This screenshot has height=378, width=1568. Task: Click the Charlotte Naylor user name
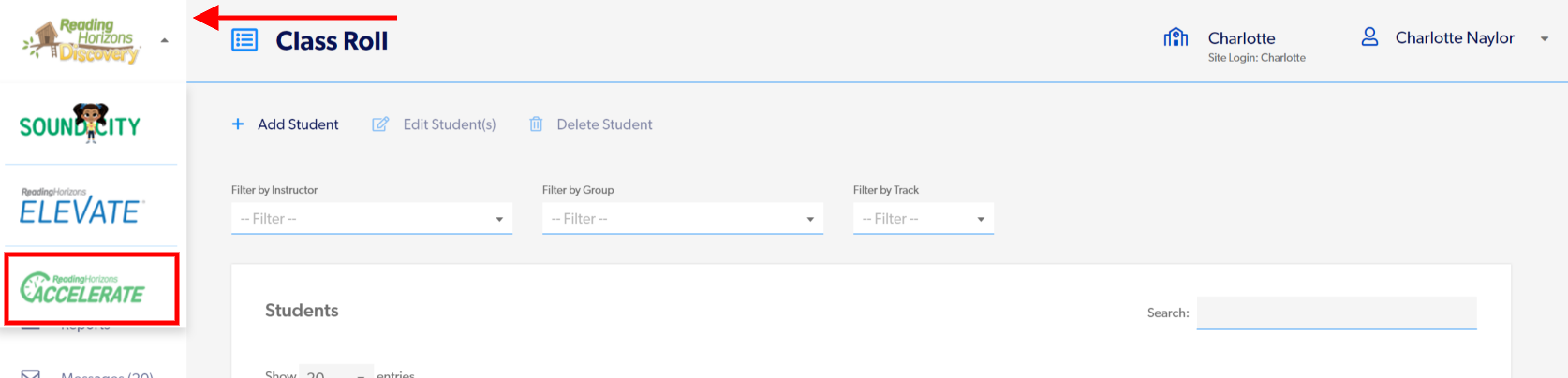(x=1454, y=38)
